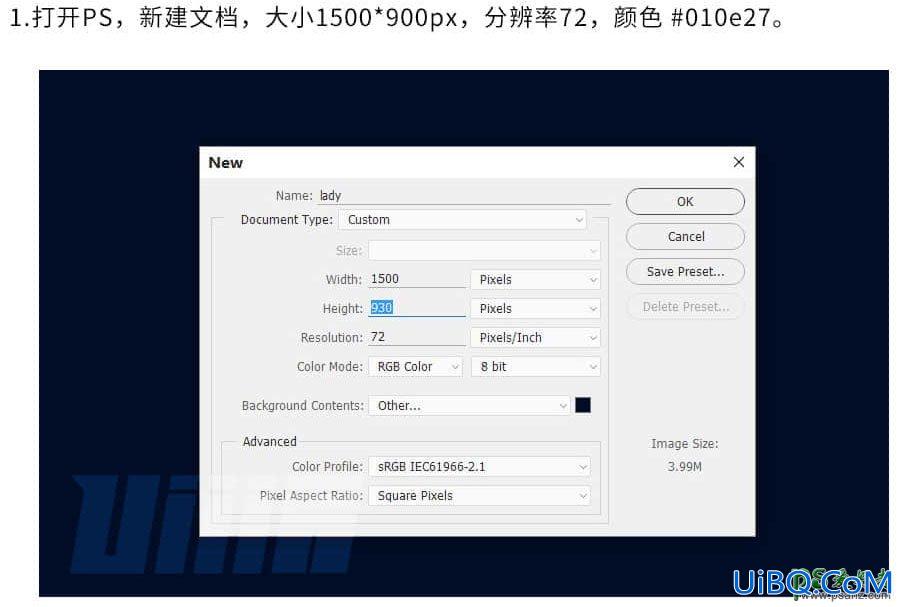Click the dark blue background color swatch
Screen dimensions: 903x607
(583, 405)
